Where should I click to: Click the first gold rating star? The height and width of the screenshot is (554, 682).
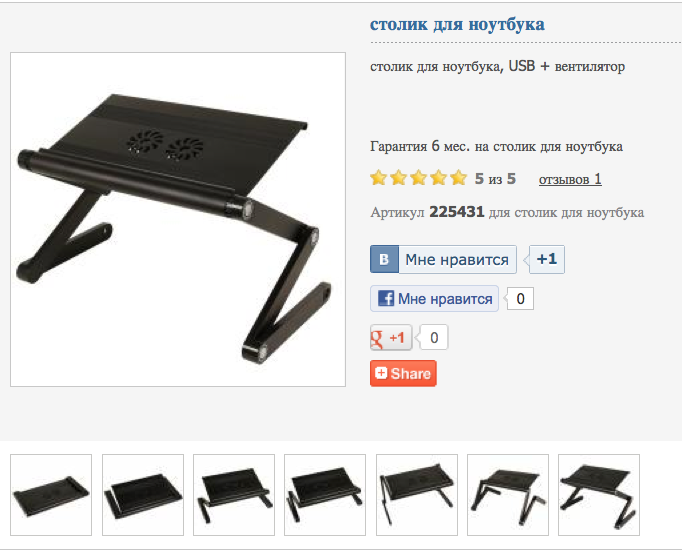pyautogui.click(x=378, y=178)
